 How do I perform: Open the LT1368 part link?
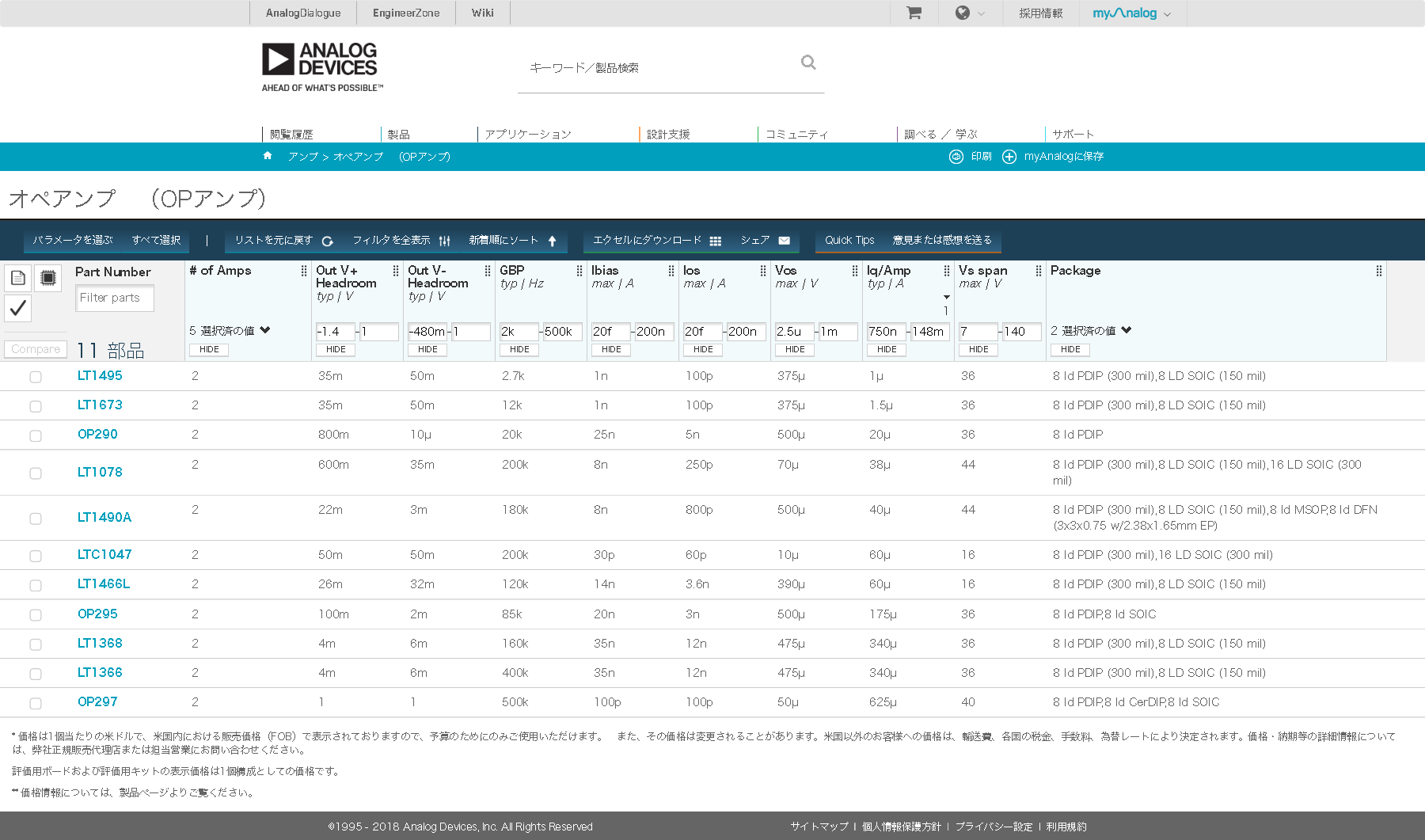pos(100,643)
